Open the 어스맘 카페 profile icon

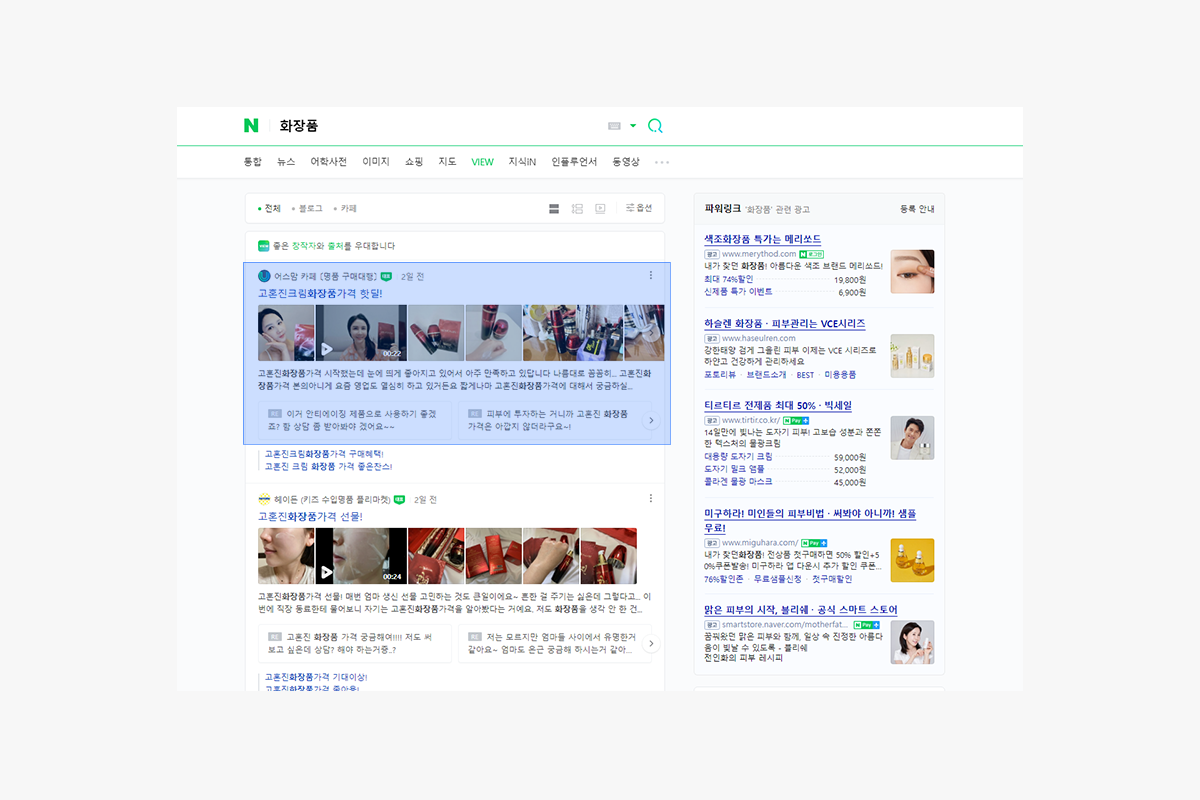264,276
